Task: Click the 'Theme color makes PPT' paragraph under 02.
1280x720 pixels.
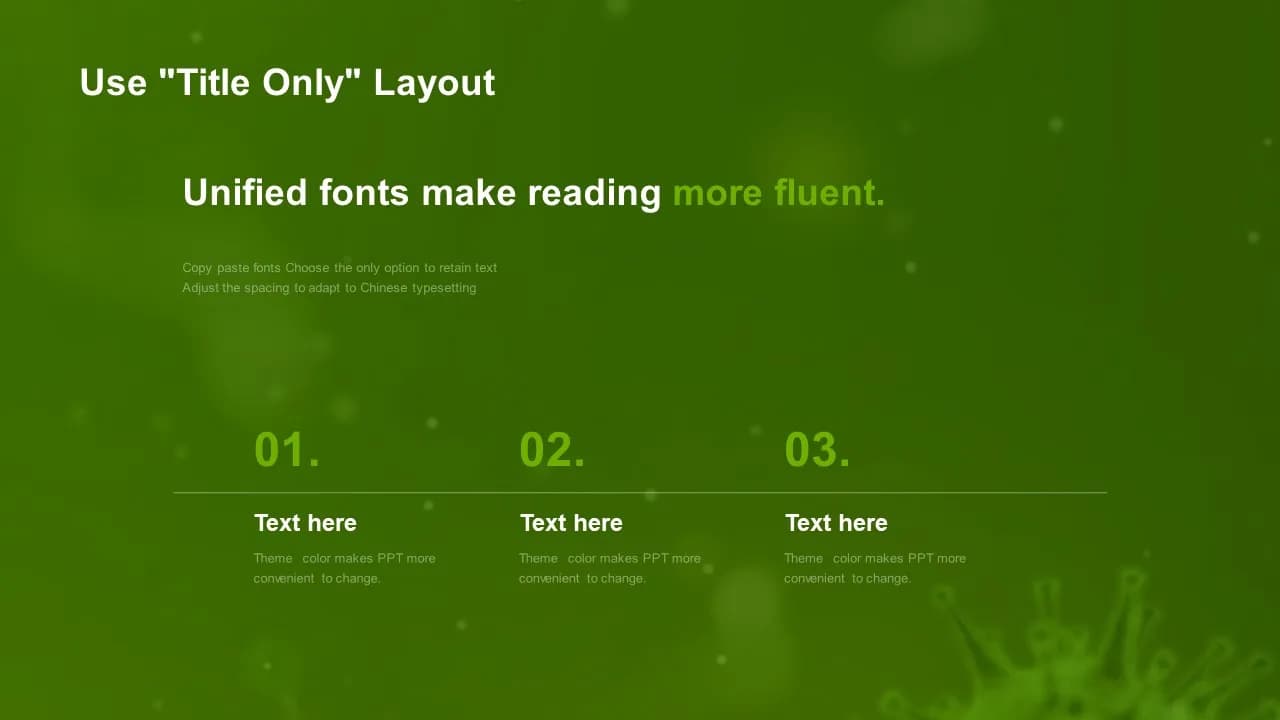Action: click(610, 568)
